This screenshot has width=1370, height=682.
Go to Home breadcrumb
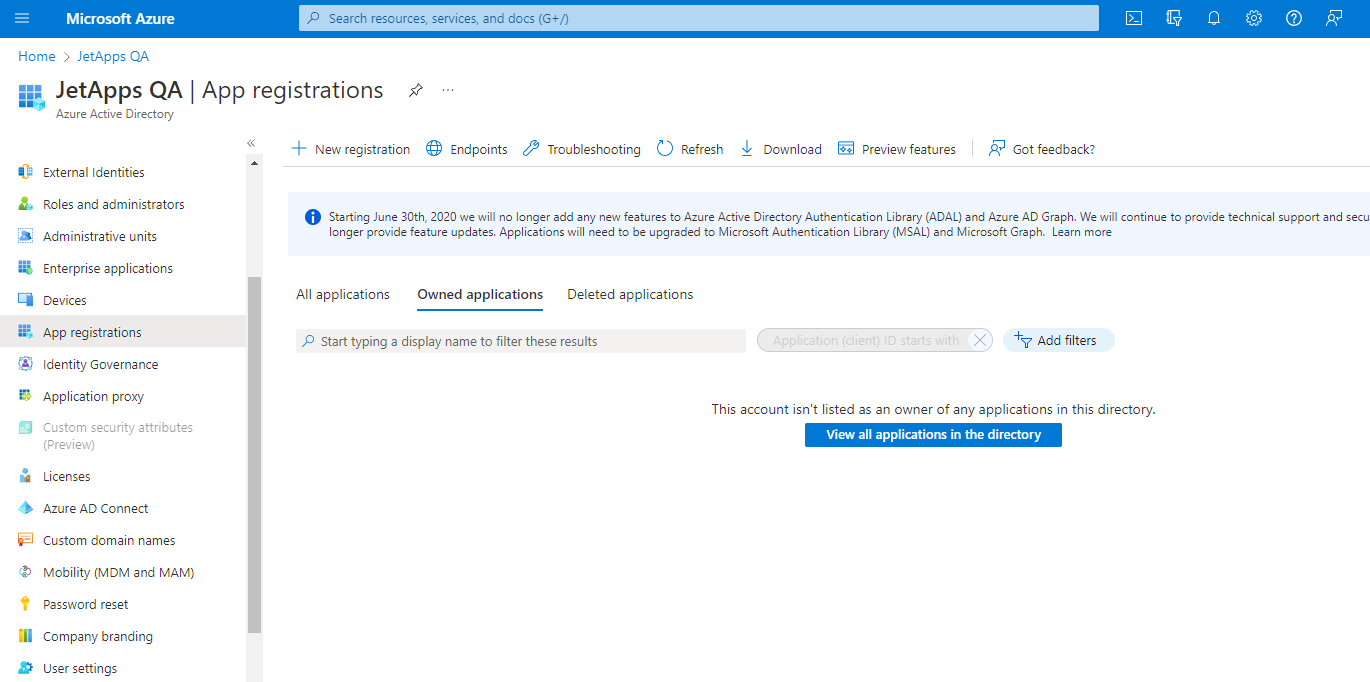(x=37, y=56)
